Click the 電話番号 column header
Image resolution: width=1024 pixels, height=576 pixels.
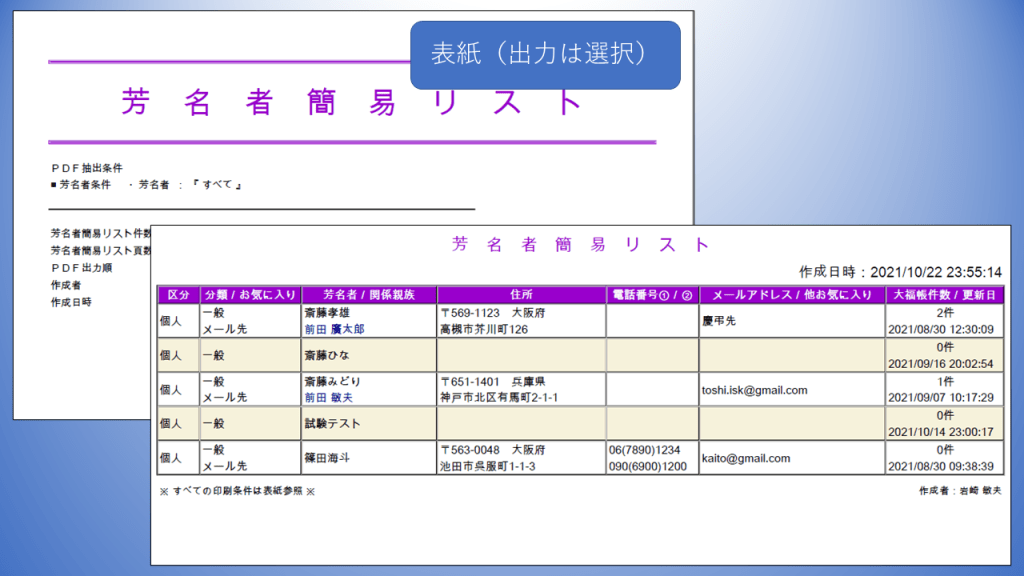(652, 295)
